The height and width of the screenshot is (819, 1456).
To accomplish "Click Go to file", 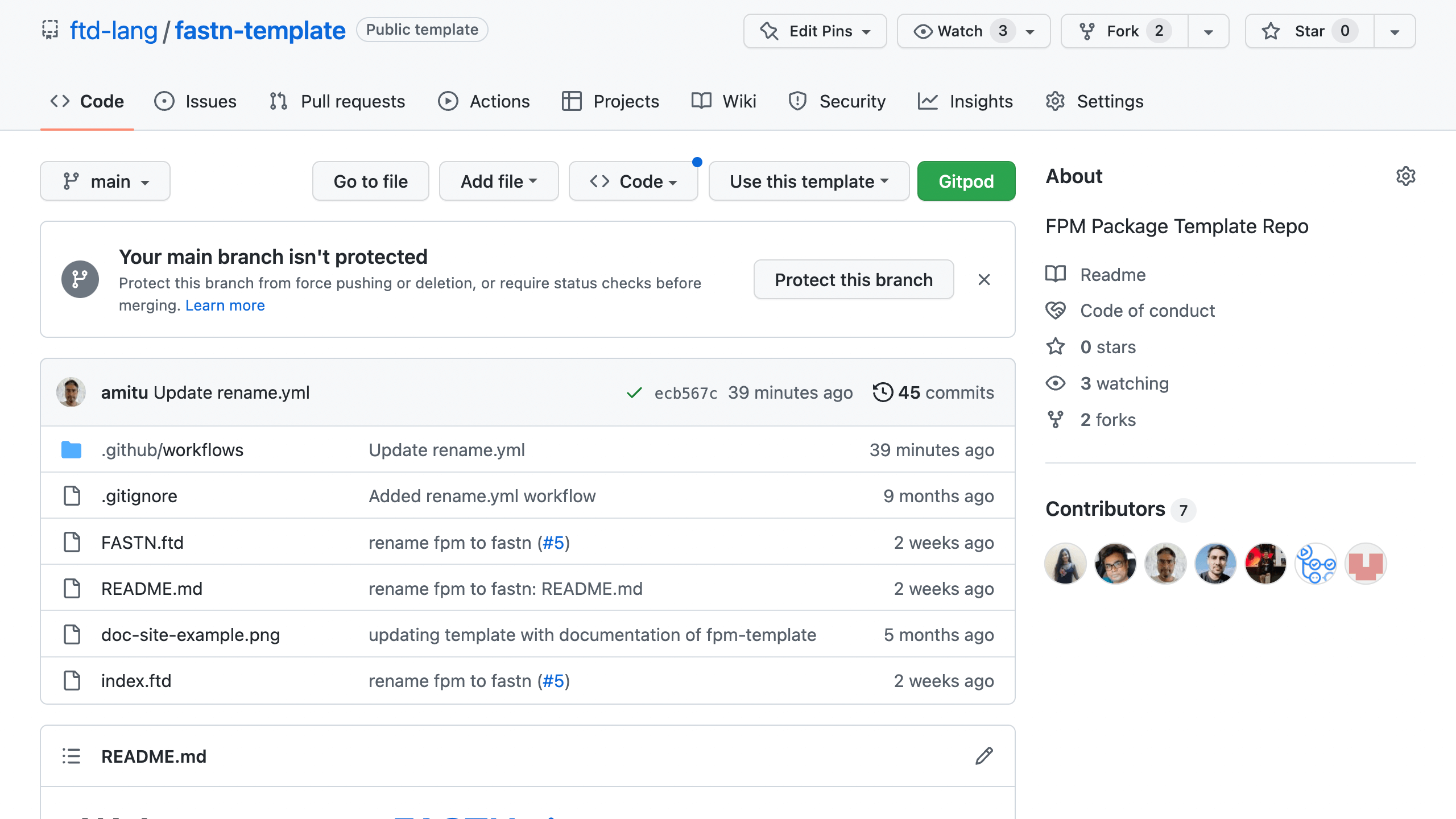I will click(371, 181).
